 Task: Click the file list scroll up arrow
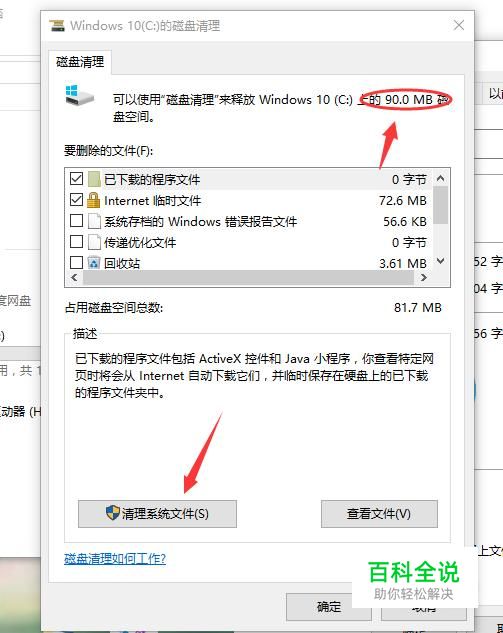441,178
